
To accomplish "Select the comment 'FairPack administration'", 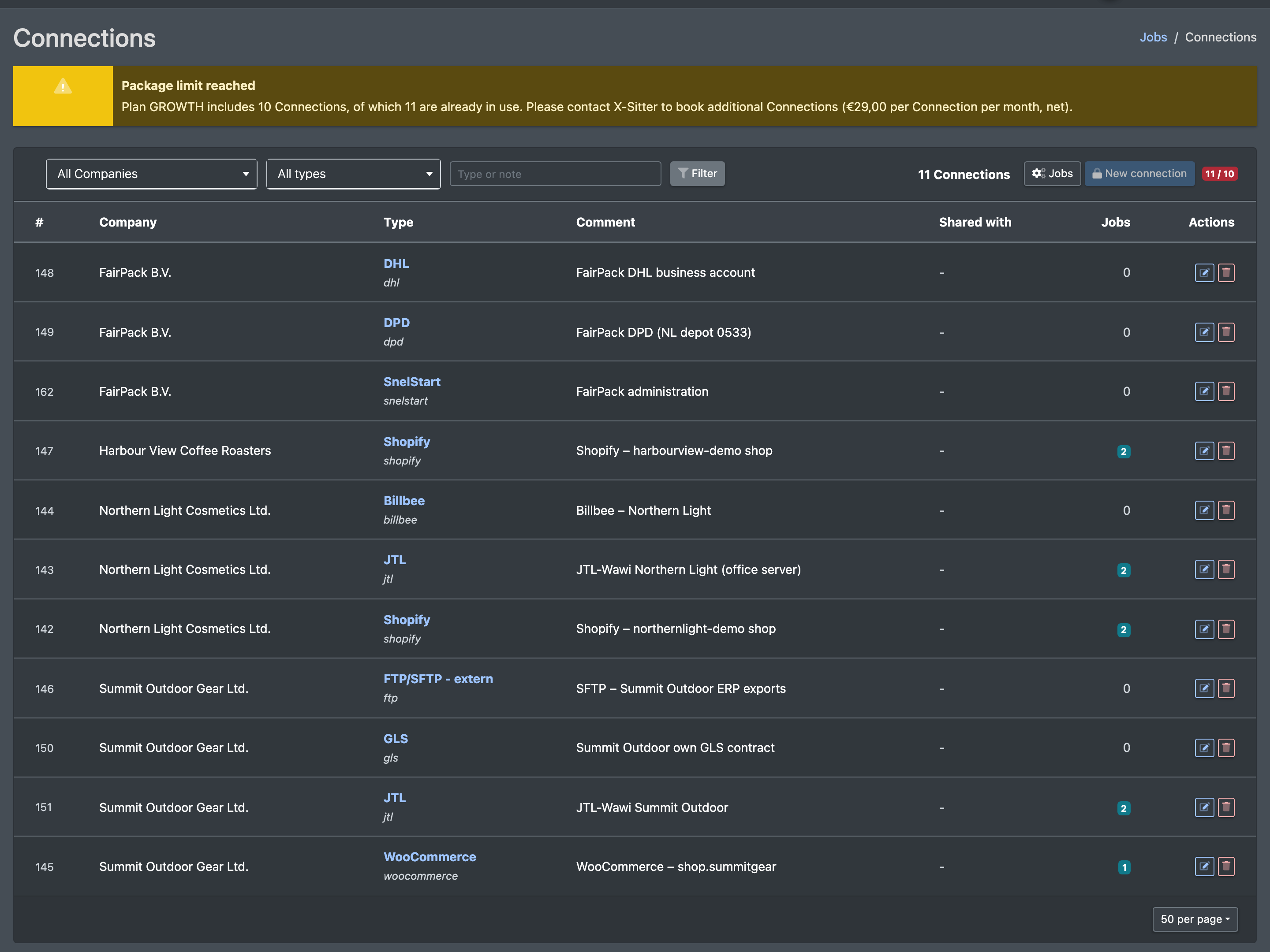I will 642,391.
